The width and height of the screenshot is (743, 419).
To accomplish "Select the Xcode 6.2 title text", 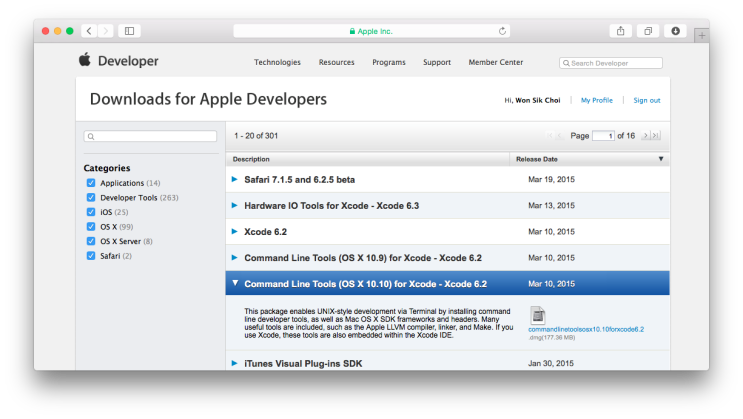I will (265, 232).
